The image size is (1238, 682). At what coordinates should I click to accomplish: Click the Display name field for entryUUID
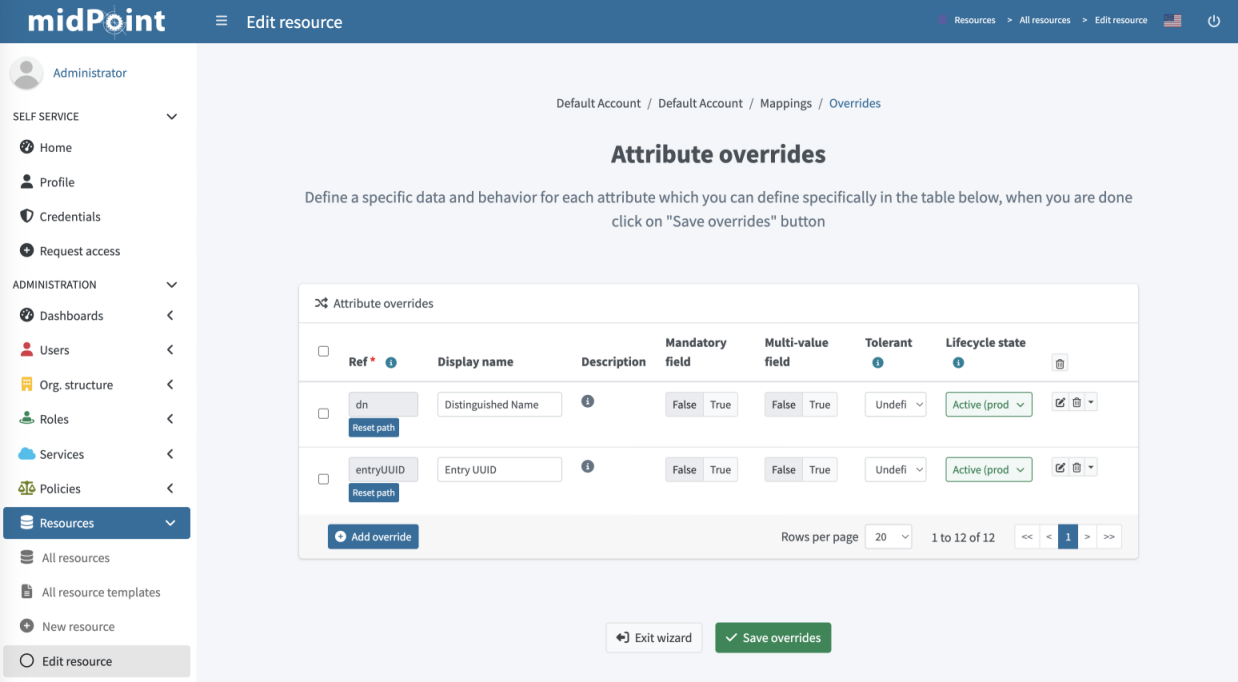[499, 470]
